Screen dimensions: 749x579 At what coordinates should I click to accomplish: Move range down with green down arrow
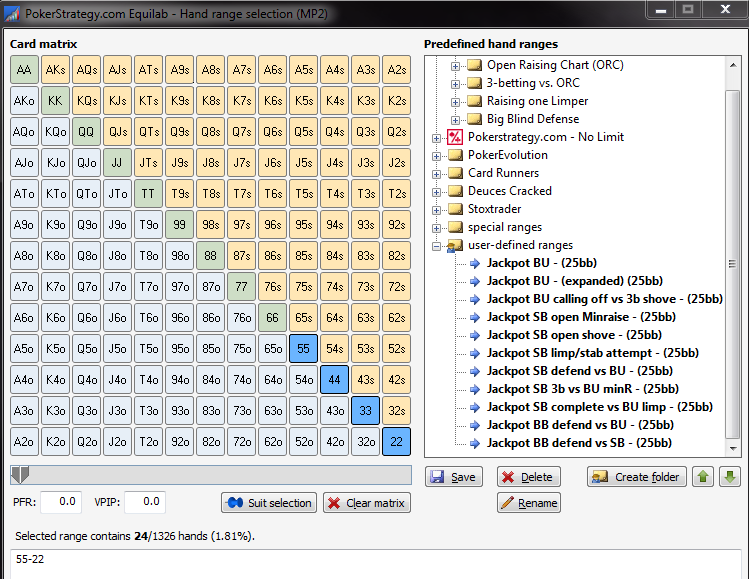730,477
